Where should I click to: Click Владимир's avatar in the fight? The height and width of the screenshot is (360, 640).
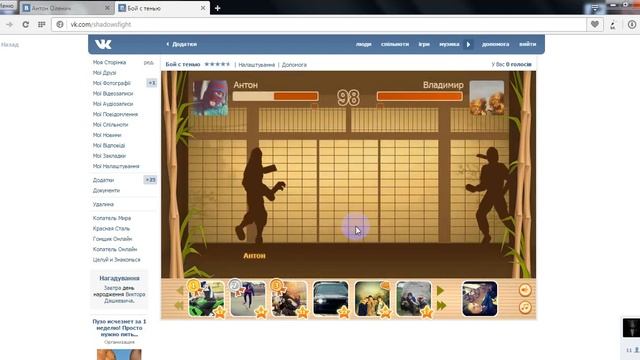[x=487, y=98]
